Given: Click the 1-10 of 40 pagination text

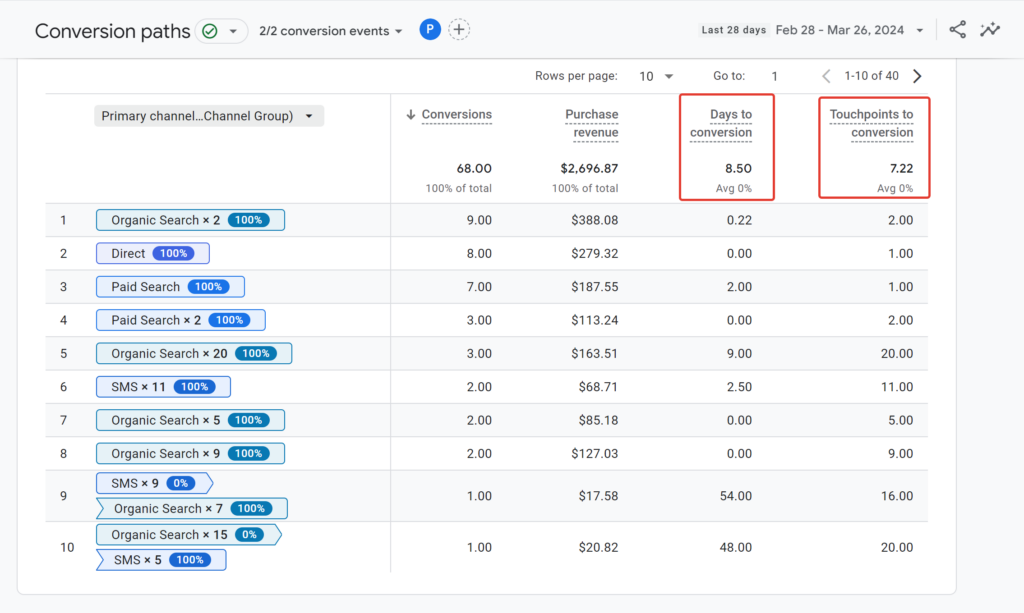Looking at the screenshot, I should click(x=871, y=76).
